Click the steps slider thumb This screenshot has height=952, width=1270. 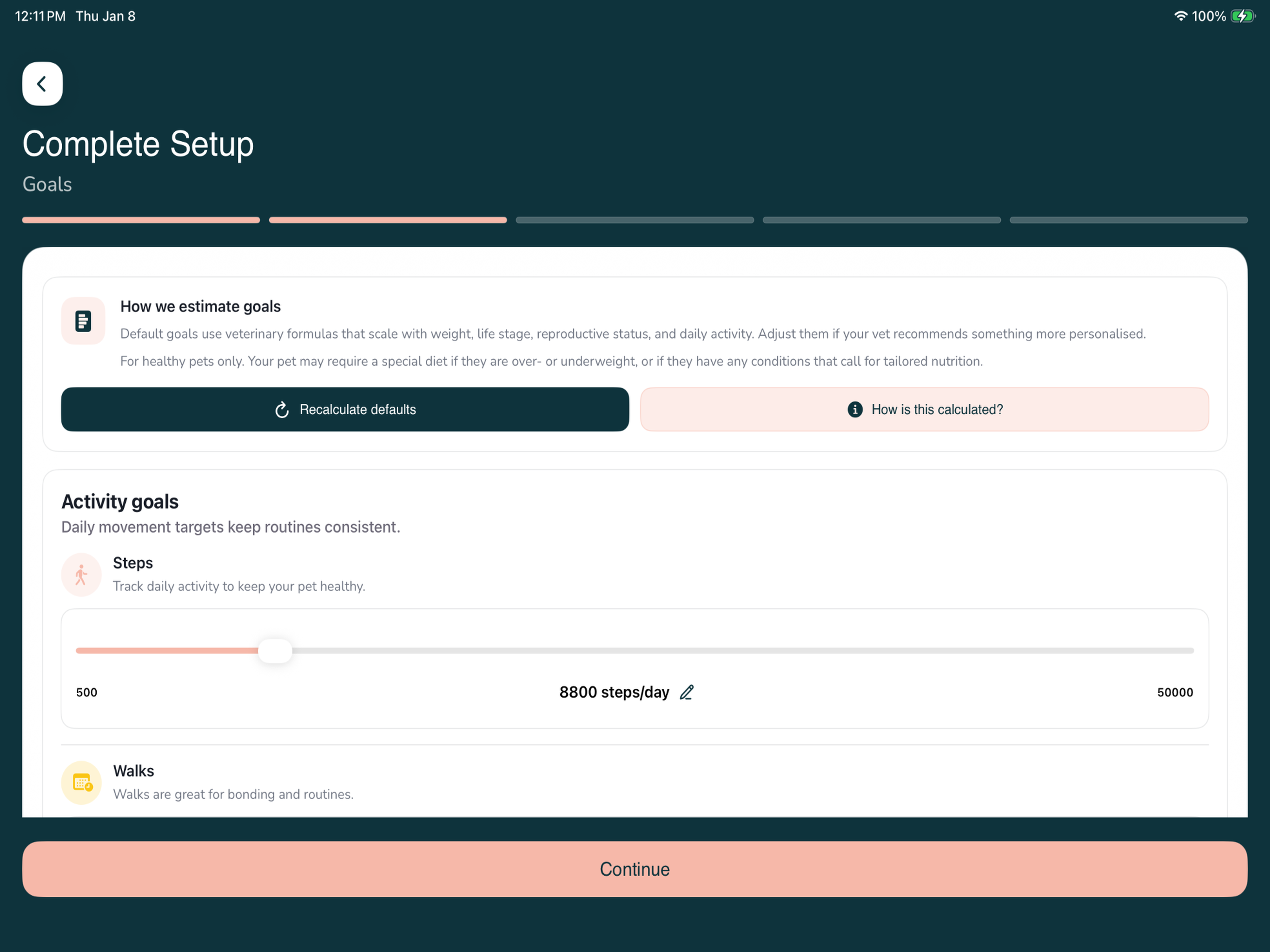275,651
